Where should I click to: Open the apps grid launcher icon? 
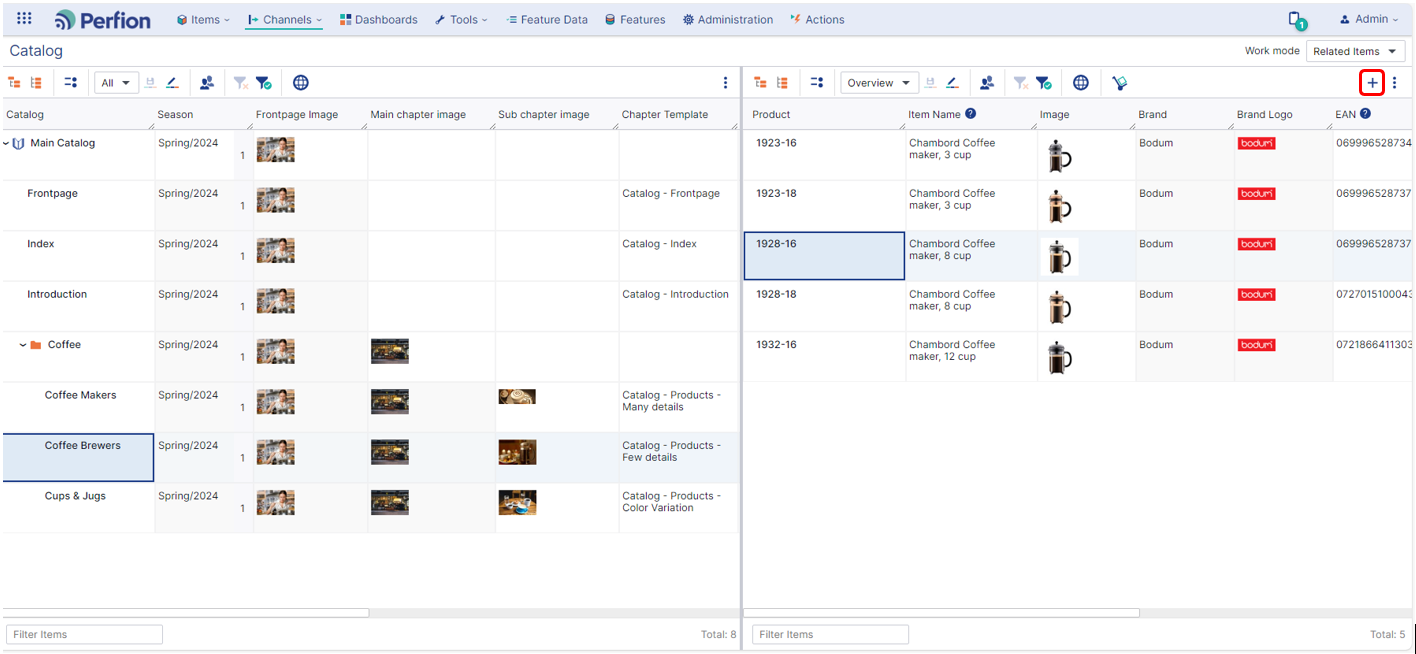click(x=25, y=19)
